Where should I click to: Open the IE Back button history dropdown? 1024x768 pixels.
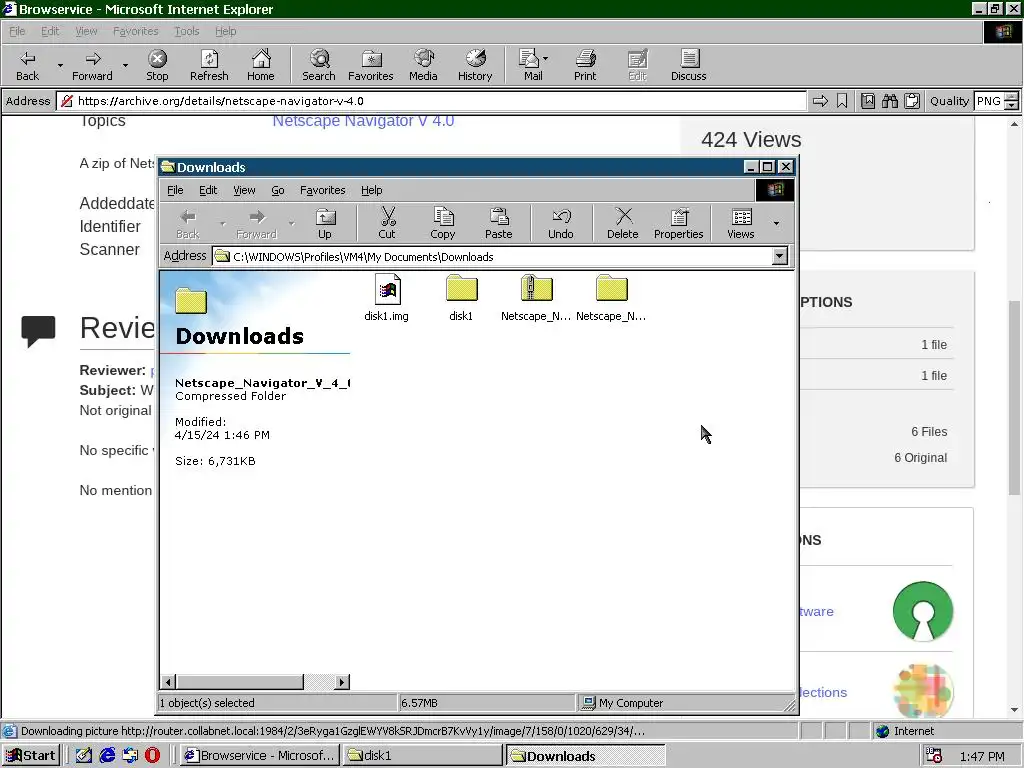pyautogui.click(x=60, y=65)
